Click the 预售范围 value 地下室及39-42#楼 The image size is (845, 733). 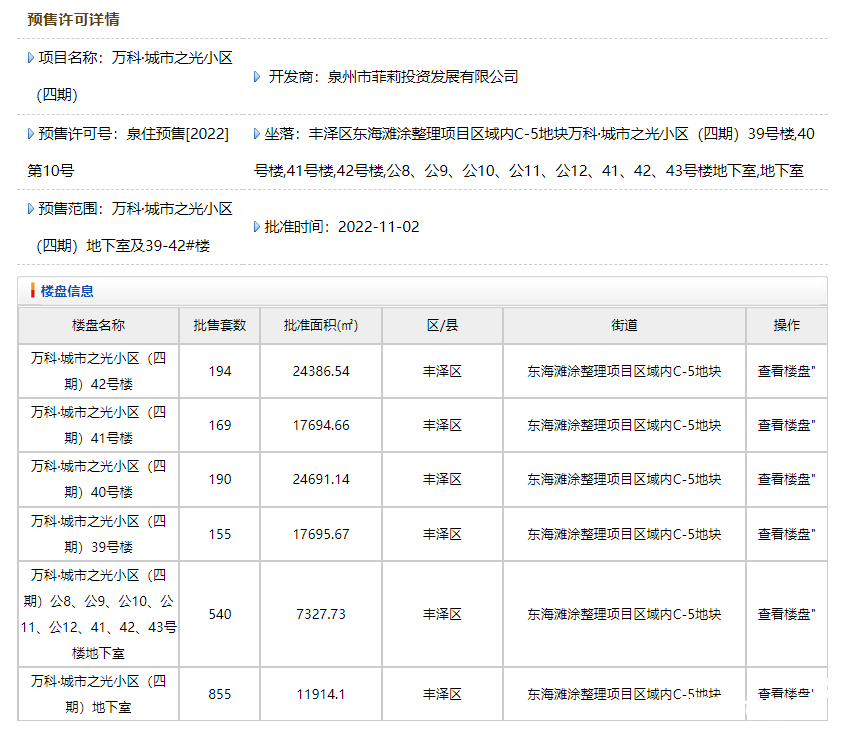click(148, 246)
